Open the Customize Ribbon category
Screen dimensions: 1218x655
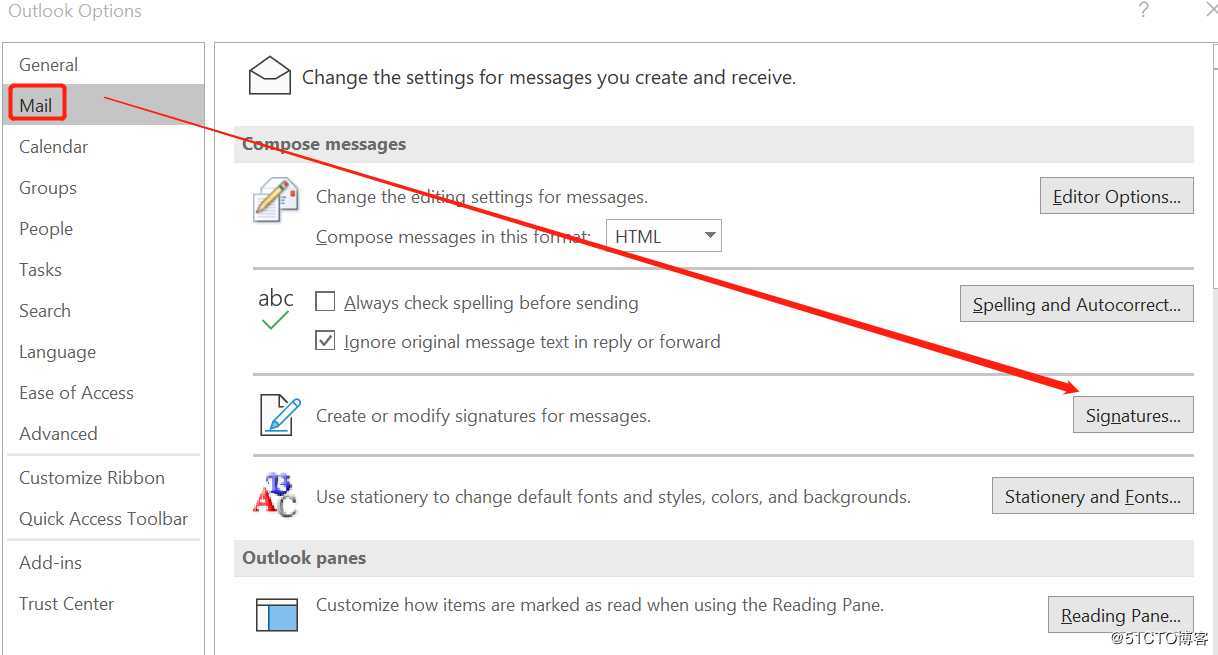coord(104,477)
